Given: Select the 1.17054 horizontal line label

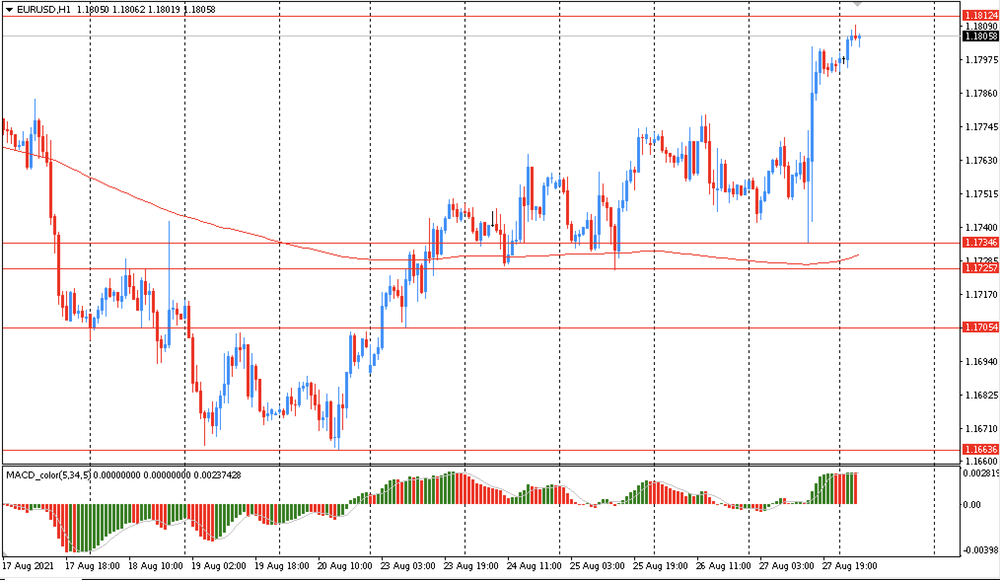Looking at the screenshot, I should (980, 327).
